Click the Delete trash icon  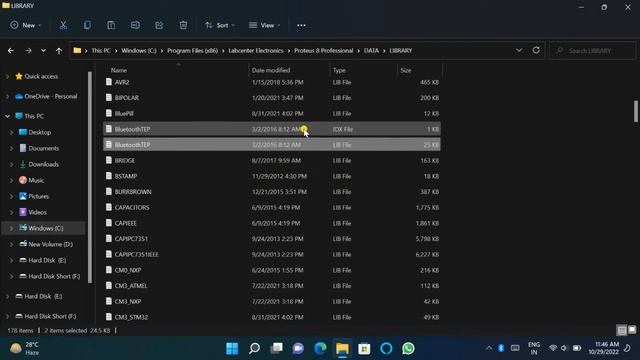pyautogui.click(x=183, y=25)
